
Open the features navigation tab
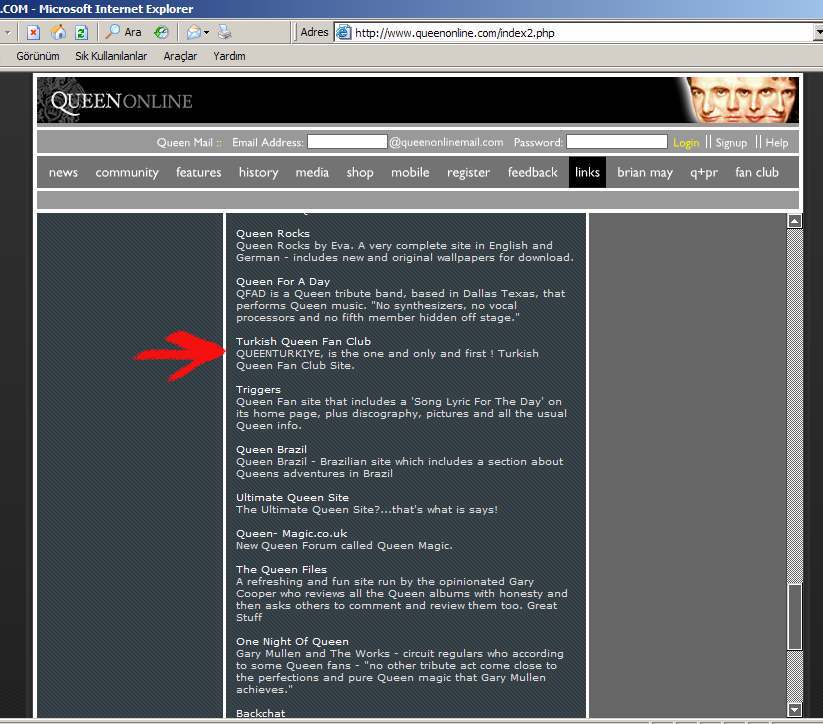click(x=198, y=172)
